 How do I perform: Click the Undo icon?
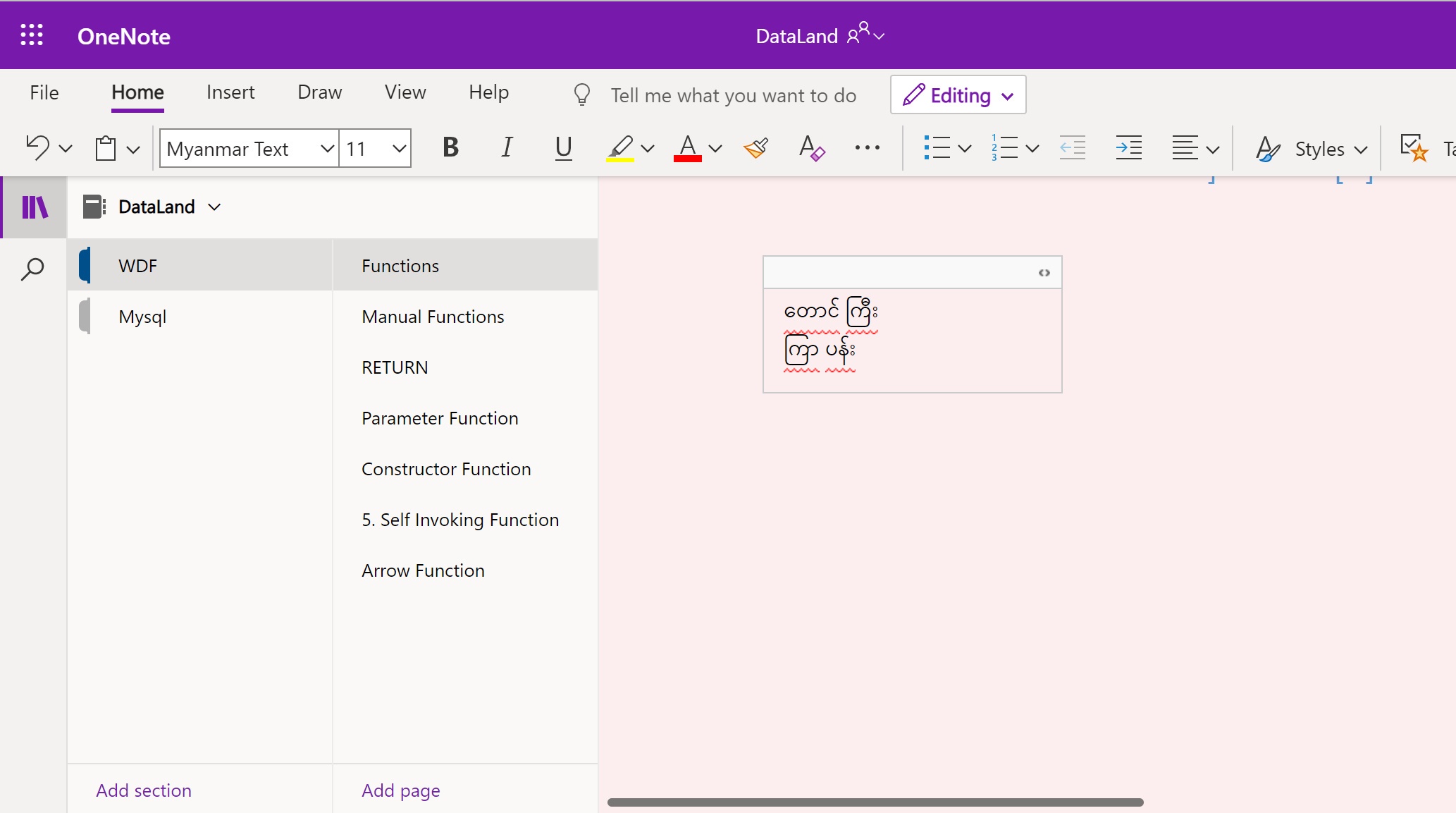37,148
